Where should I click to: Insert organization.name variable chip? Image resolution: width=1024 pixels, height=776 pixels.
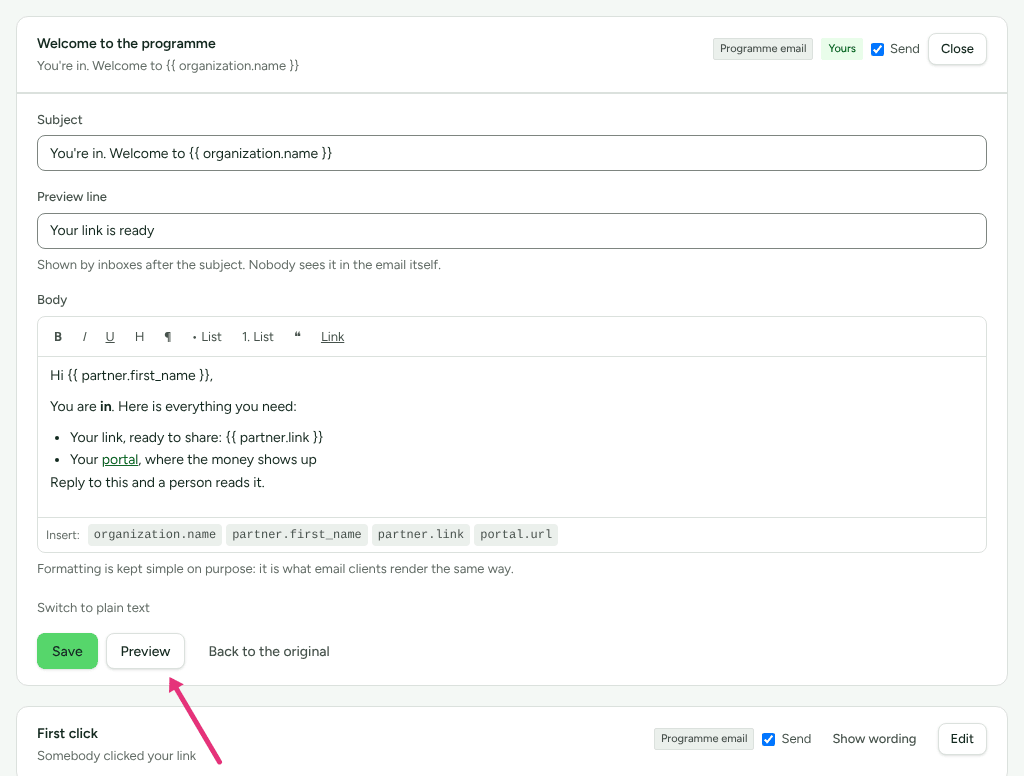point(155,534)
